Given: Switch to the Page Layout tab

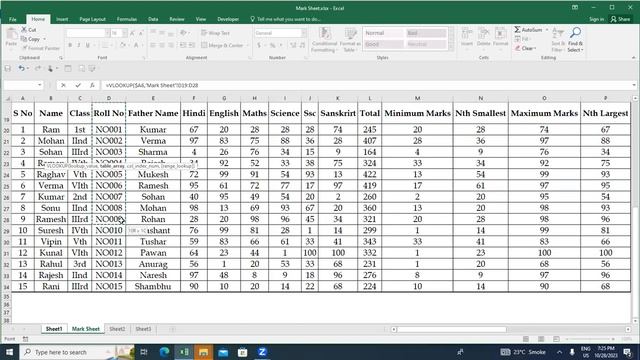Looking at the screenshot, I should coord(92,19).
